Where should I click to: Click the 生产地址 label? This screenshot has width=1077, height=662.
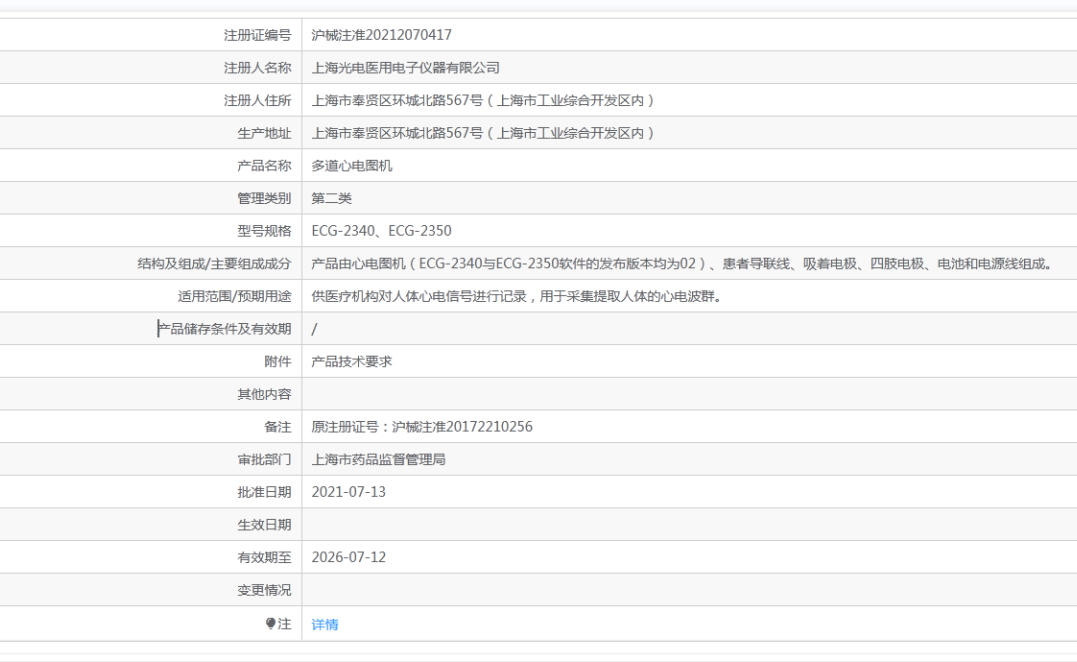[x=264, y=133]
